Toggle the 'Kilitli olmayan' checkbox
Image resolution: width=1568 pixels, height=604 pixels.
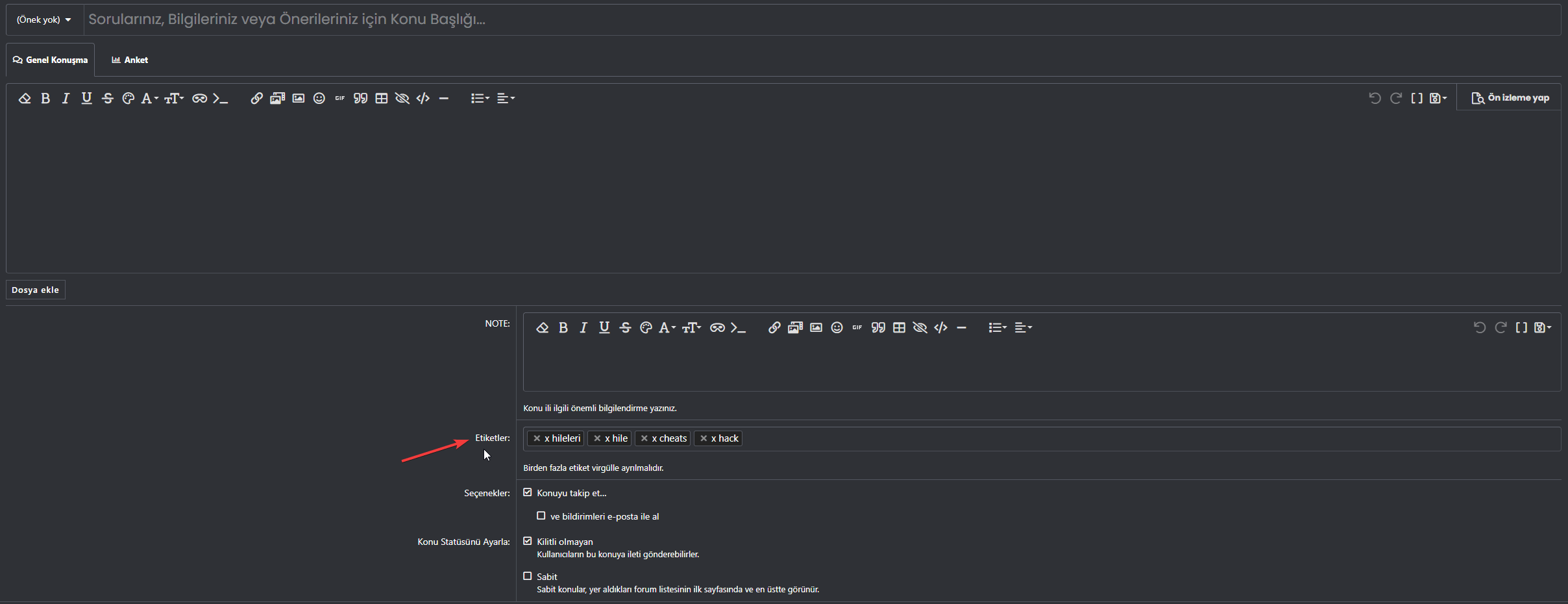coord(528,541)
